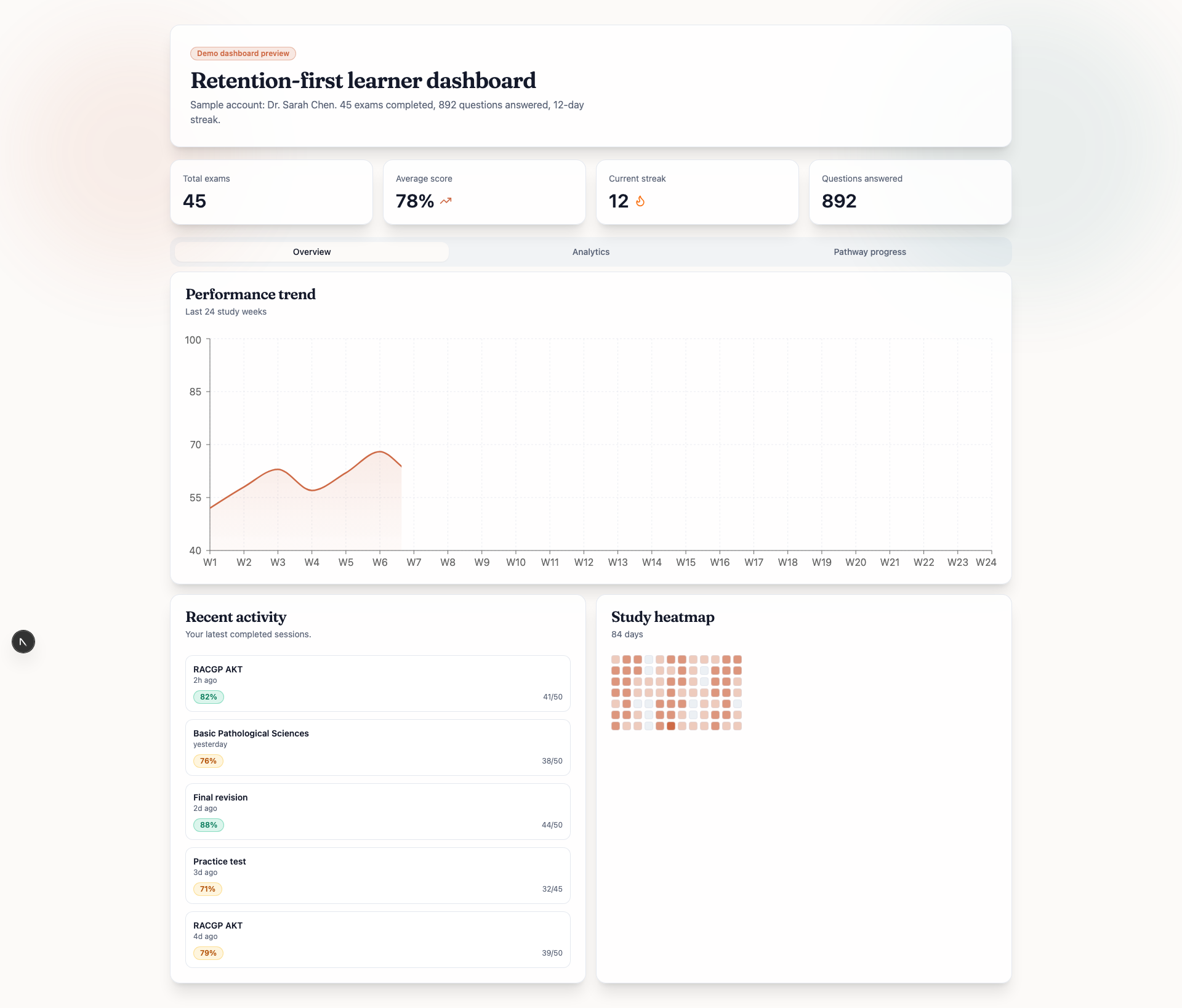The image size is (1182, 1008).
Task: Click the Study heatmap heading
Action: (x=662, y=617)
